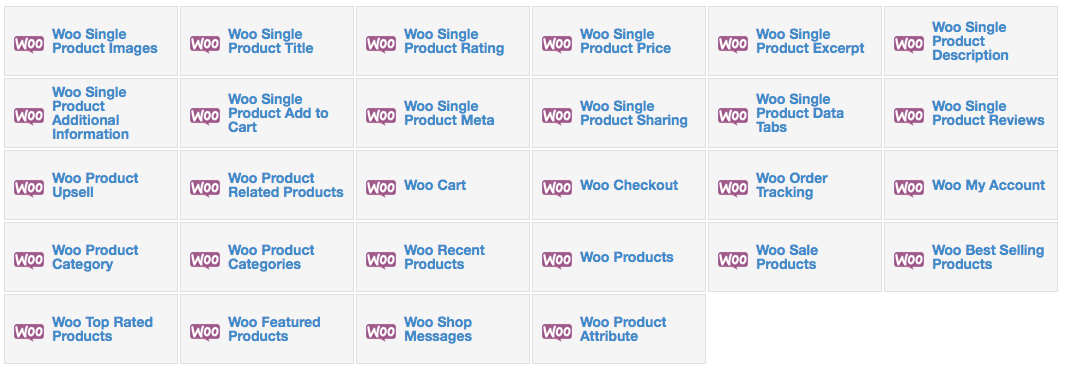Select Woo Product Related Products label
The height and width of the screenshot is (371, 1067).
[286, 185]
